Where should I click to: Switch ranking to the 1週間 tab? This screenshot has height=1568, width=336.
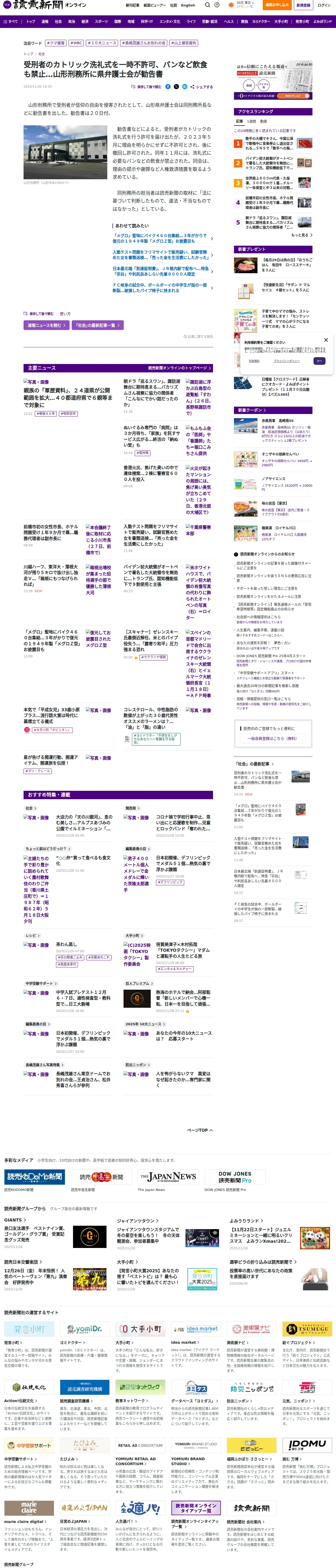pyautogui.click(x=251, y=121)
